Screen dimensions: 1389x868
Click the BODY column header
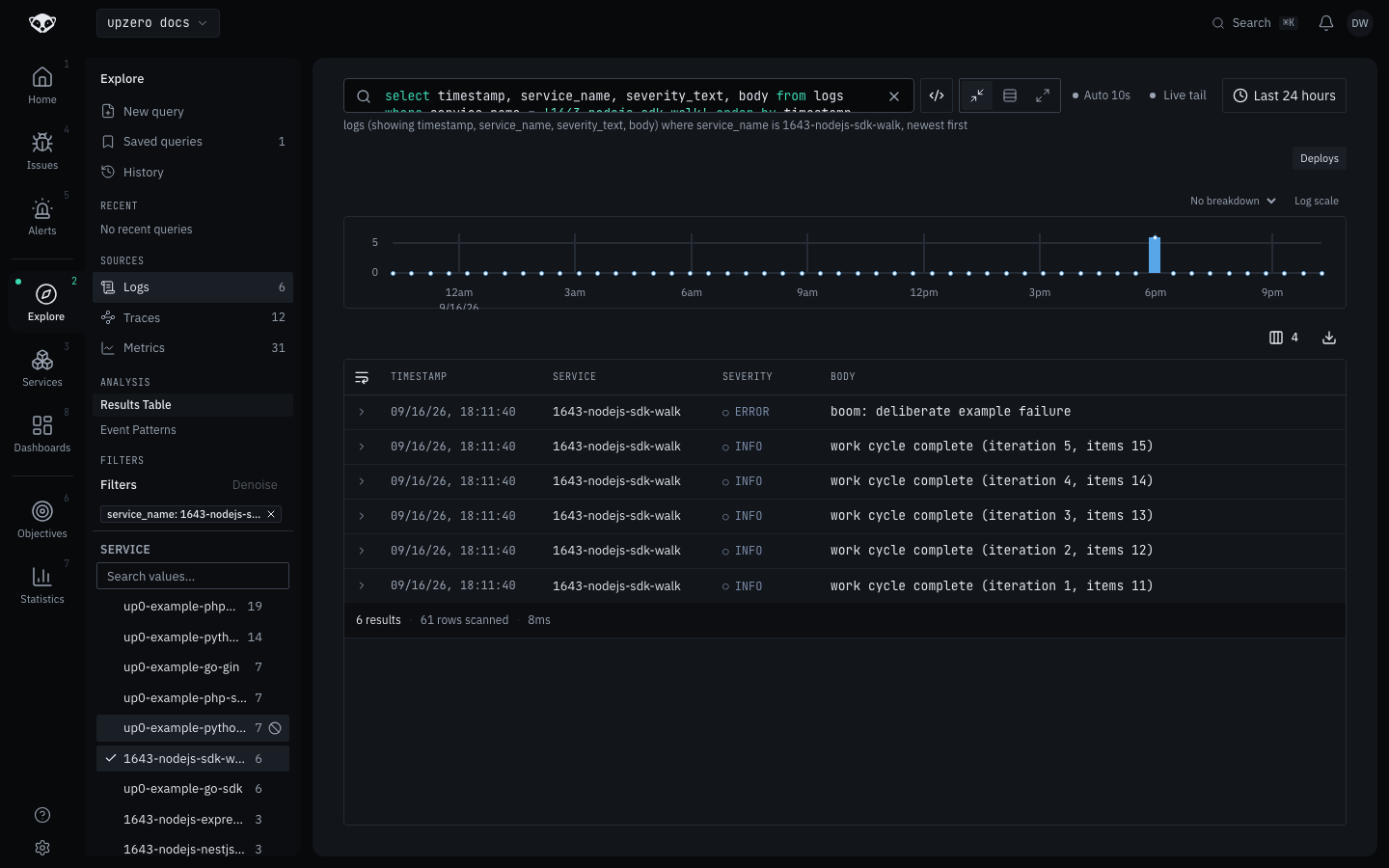[843, 377]
